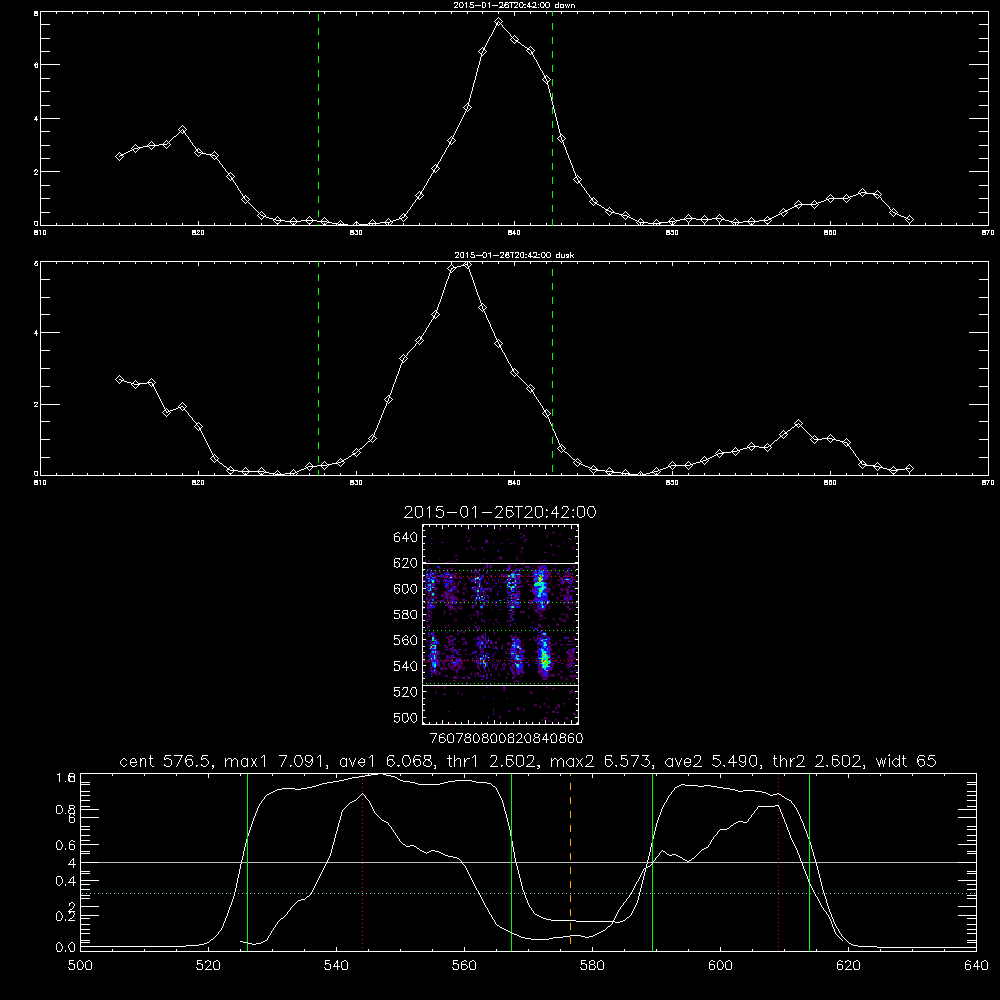This screenshot has height=1000, width=1000.
Task: Click the '2015-01-26T20:42:00 dusk' plot title
Action: [514, 255]
